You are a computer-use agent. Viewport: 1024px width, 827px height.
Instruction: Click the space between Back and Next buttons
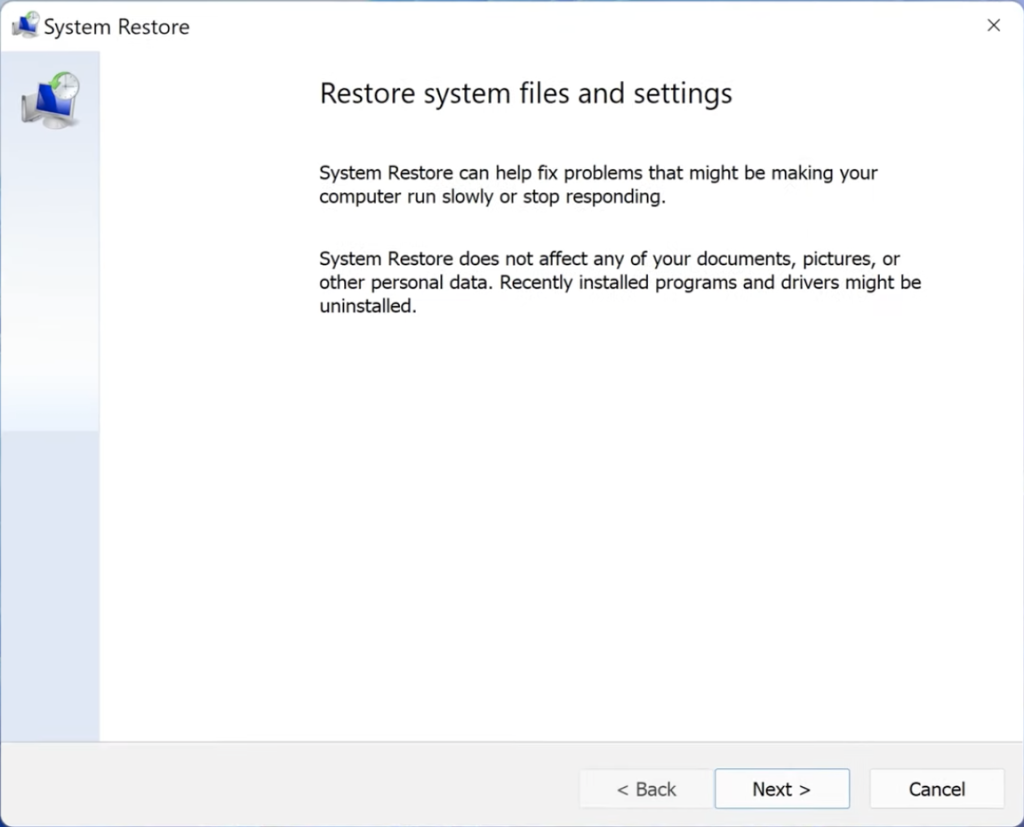[714, 788]
